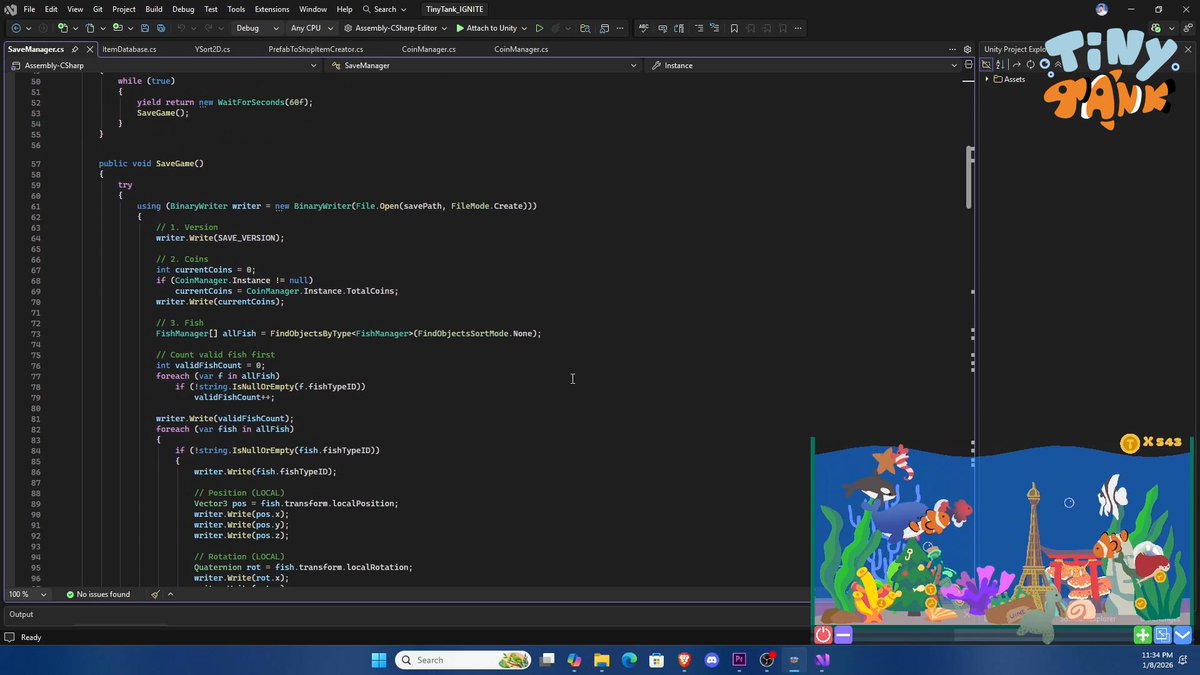Click the GitHub Copilot status icon
This screenshot has width=1200, height=675.
coord(1155,28)
